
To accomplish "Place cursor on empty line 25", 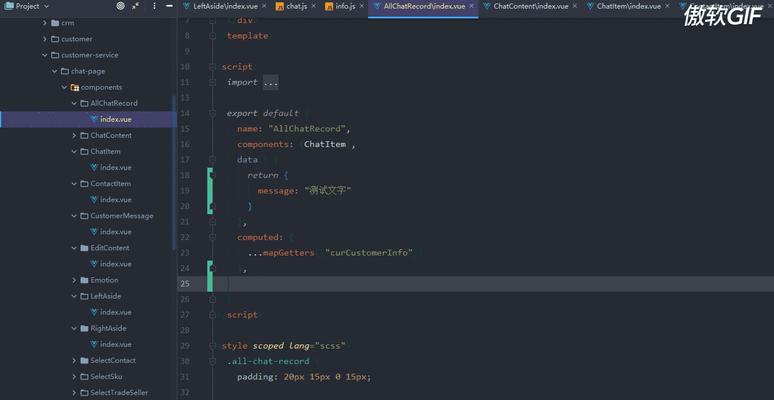I will [x=476, y=283].
